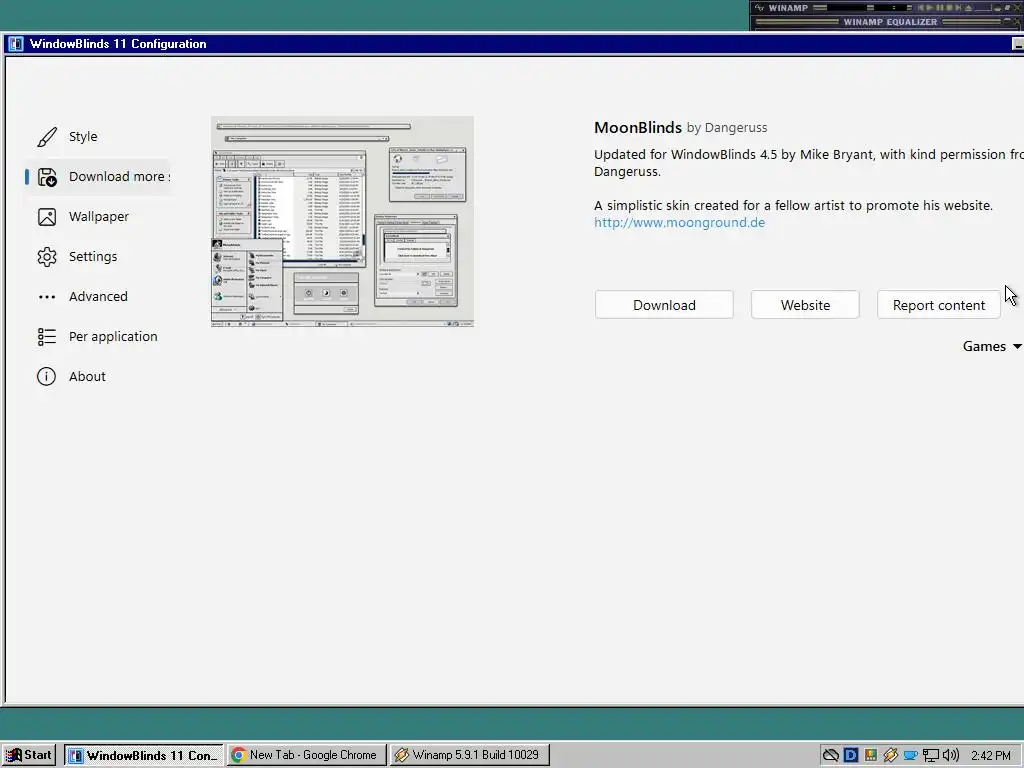The height and width of the screenshot is (768, 1024).
Task: Click the WindowBlinds 11 Configuration title text
Action: (x=118, y=44)
